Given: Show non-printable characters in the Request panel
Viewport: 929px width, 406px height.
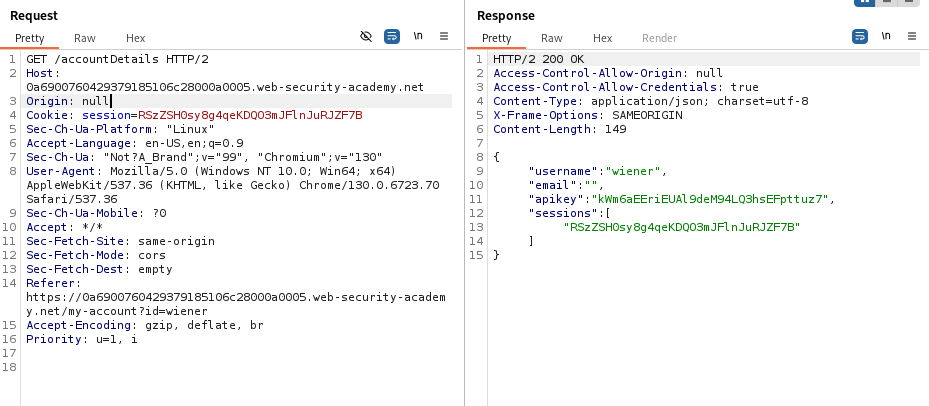Looking at the screenshot, I should (x=418, y=36).
